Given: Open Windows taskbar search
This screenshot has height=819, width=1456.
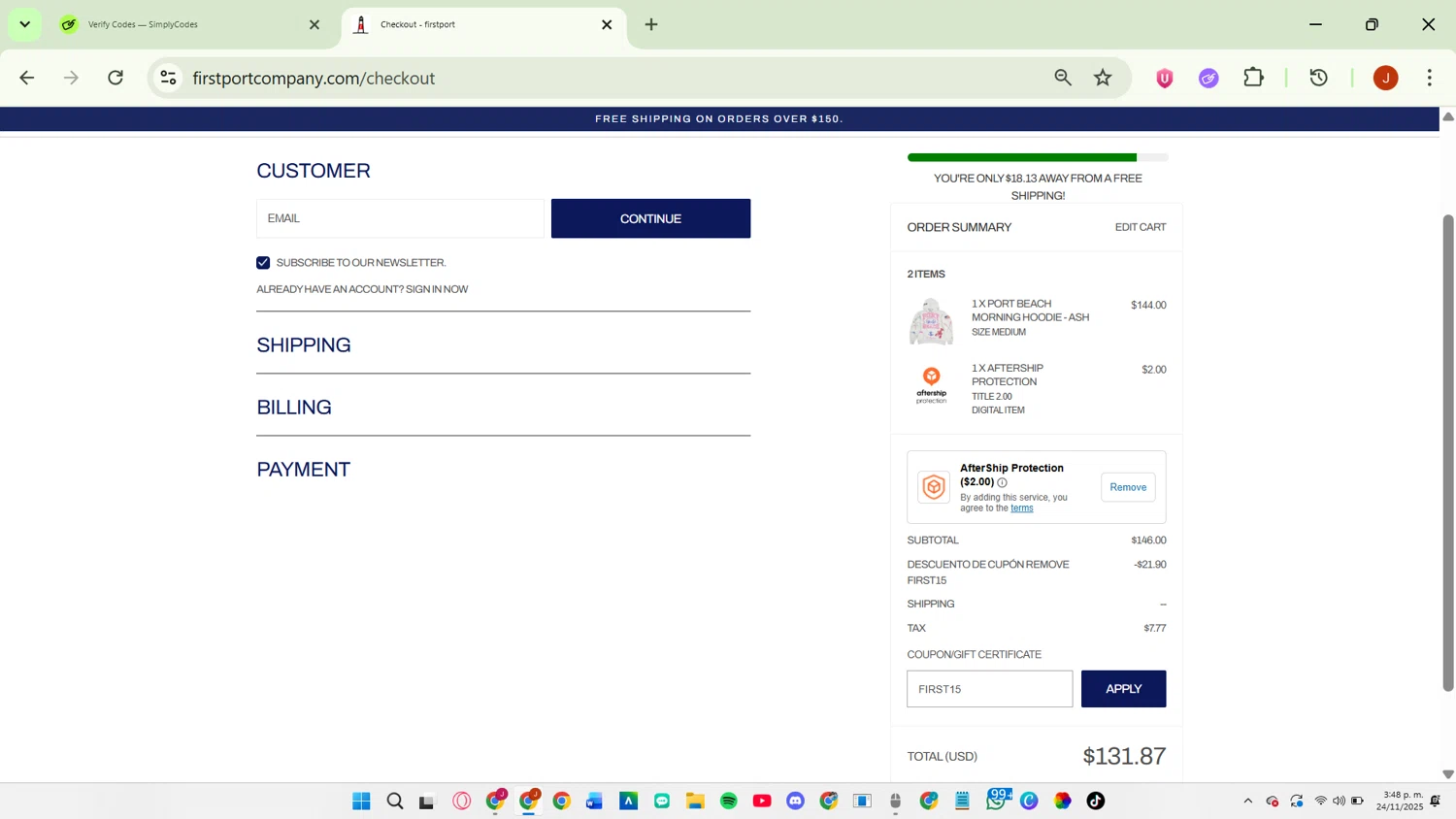Looking at the screenshot, I should click(x=395, y=801).
